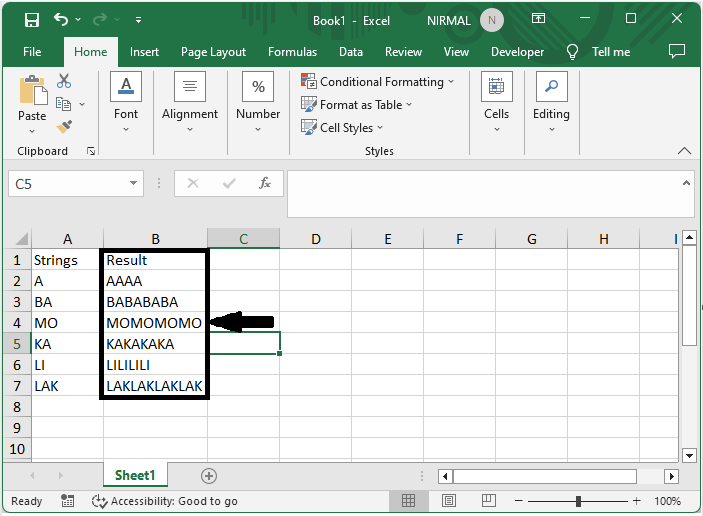The width and height of the screenshot is (703, 516).
Task: Expand the Name Box dropdown arrow
Action: [x=133, y=183]
